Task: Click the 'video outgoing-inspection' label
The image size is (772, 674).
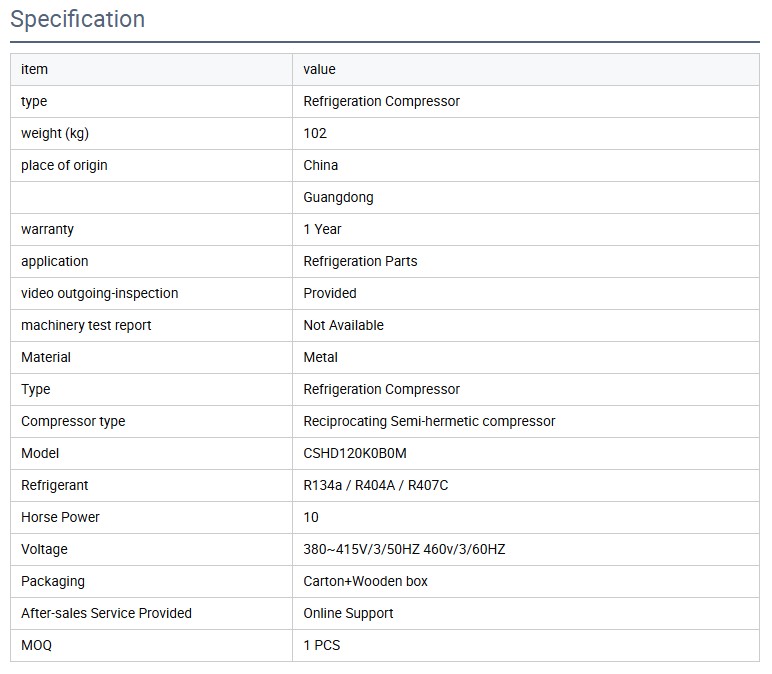Action: click(x=99, y=293)
